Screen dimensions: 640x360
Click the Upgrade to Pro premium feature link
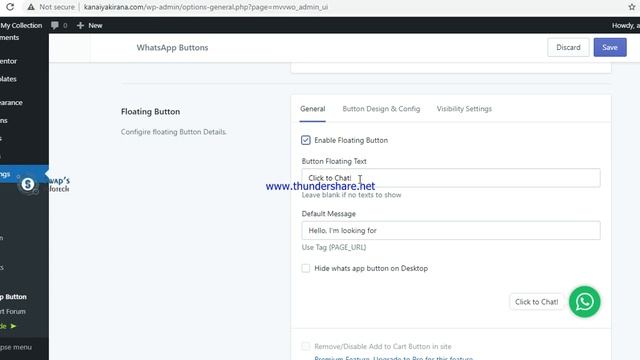click(393, 358)
